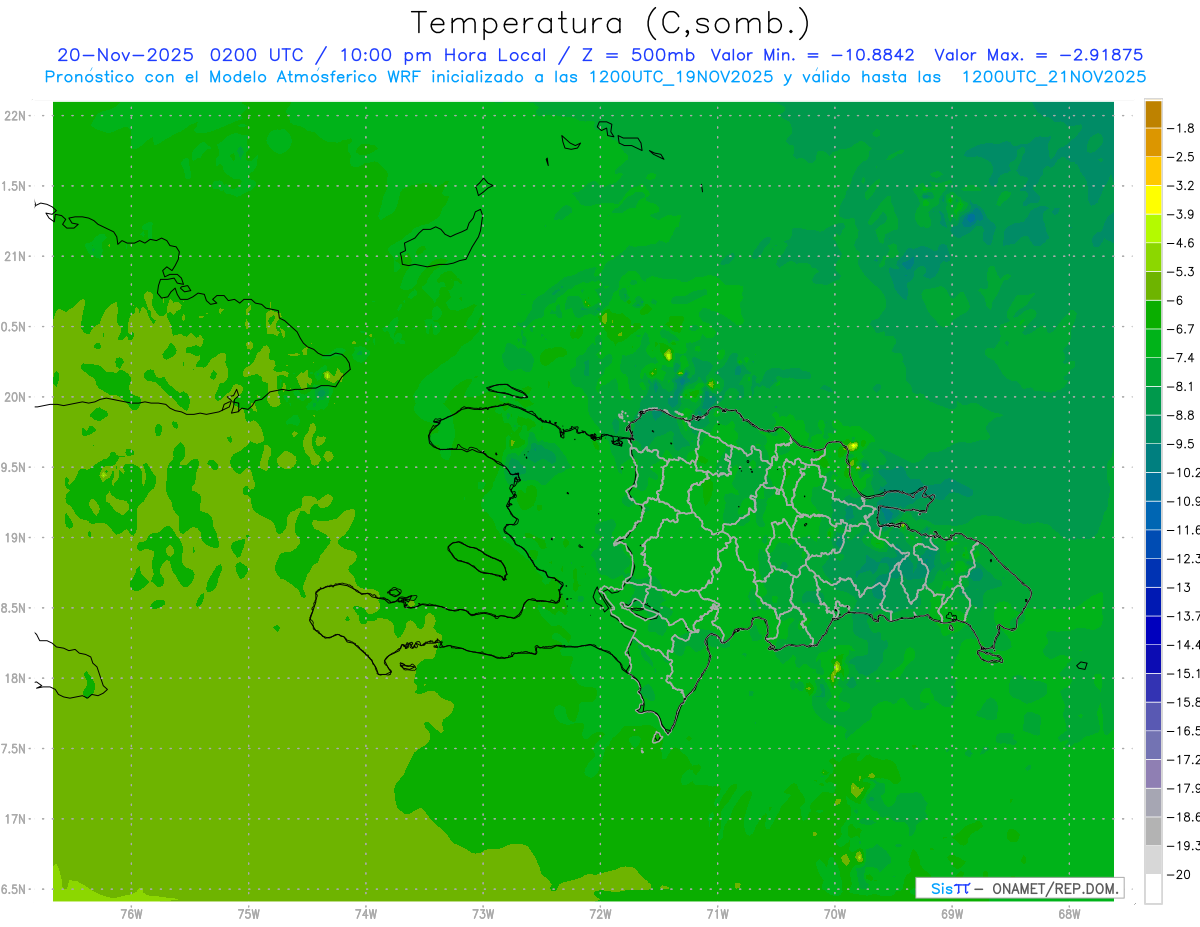1200x927 pixels.
Task: Click the '-7.4' colorbar value
Action: tap(1182, 357)
